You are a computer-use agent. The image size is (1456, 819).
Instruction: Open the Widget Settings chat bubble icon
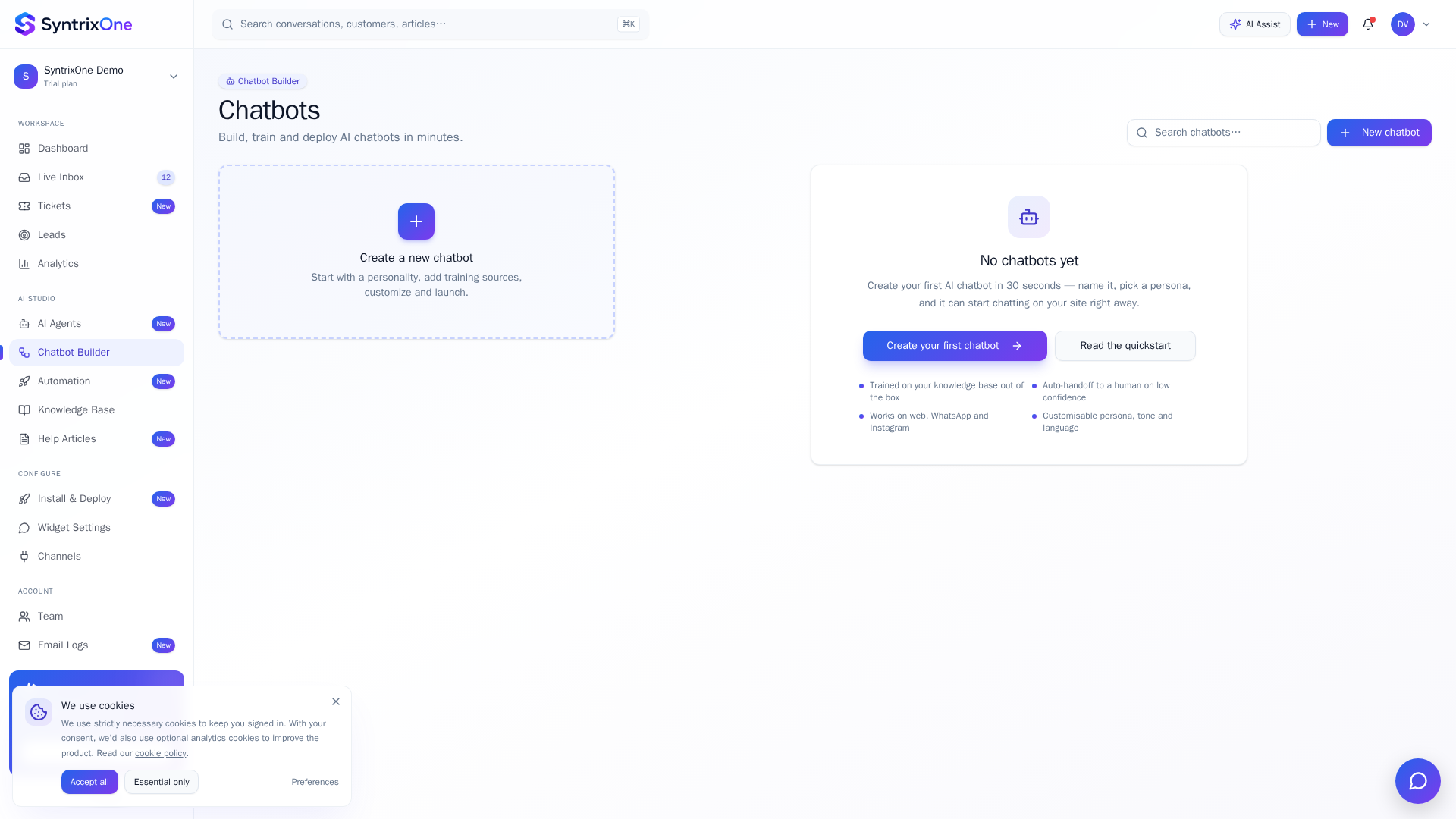(24, 528)
